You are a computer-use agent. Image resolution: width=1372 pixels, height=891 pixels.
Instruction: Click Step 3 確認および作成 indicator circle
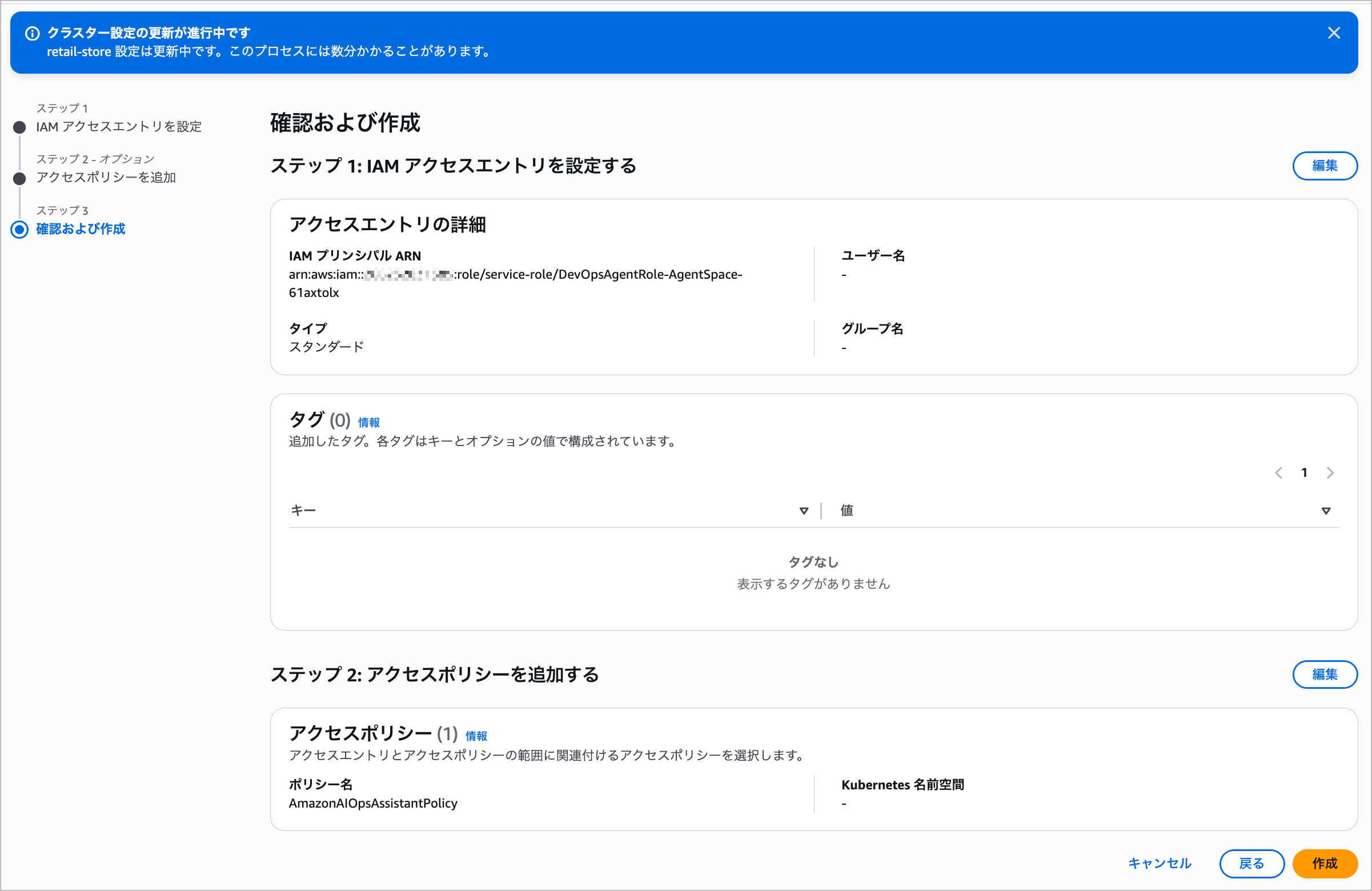tap(19, 230)
